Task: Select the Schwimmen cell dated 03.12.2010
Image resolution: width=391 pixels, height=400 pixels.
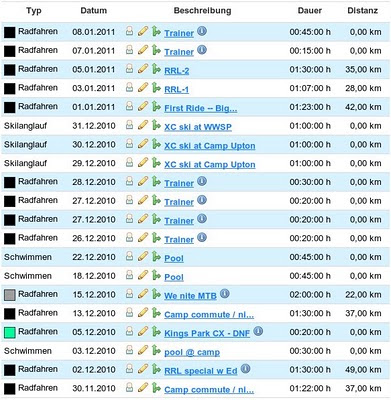Action: pos(28,351)
